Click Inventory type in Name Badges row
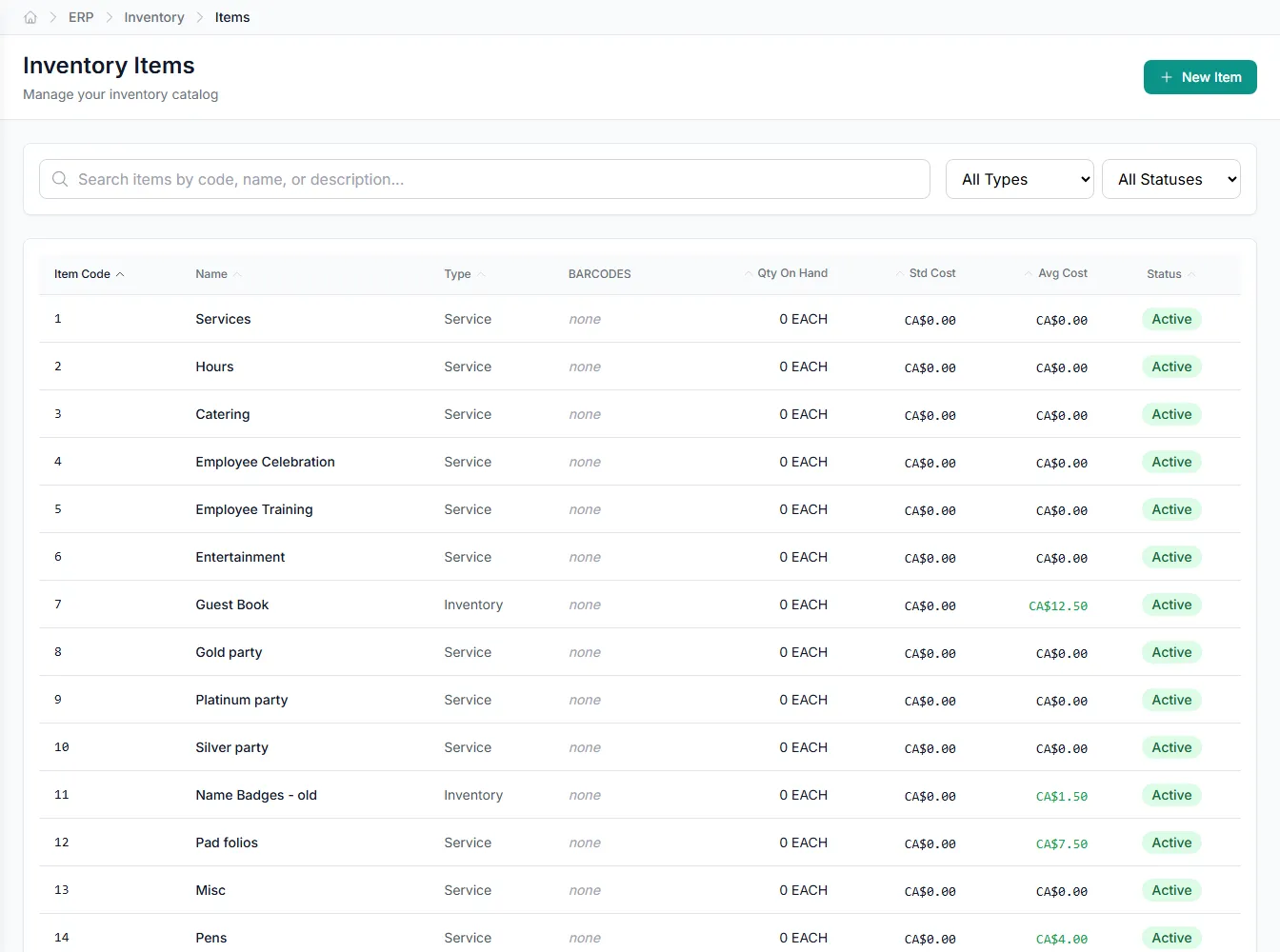The image size is (1280, 952). [x=473, y=795]
